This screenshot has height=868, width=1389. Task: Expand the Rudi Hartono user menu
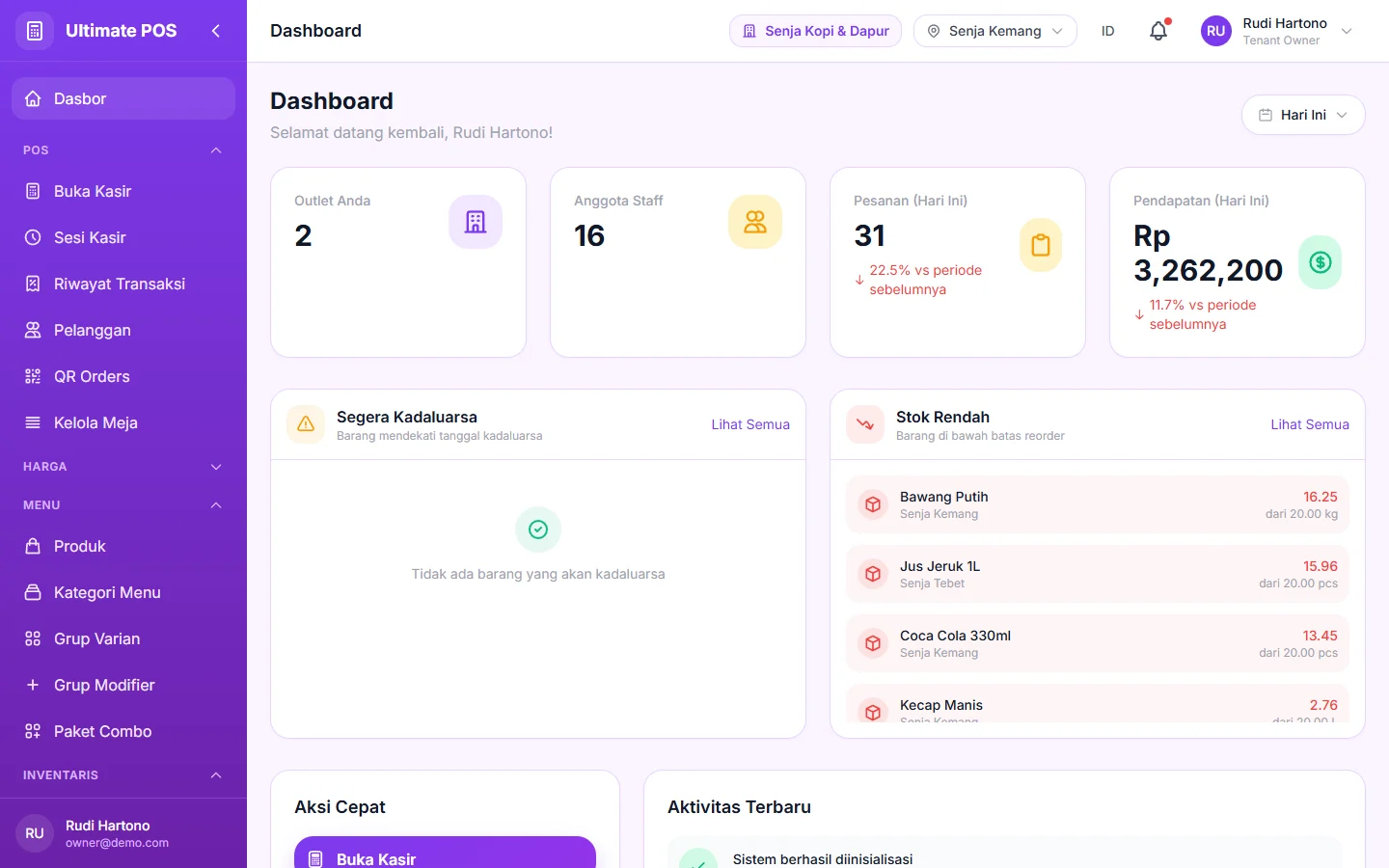point(1279,31)
